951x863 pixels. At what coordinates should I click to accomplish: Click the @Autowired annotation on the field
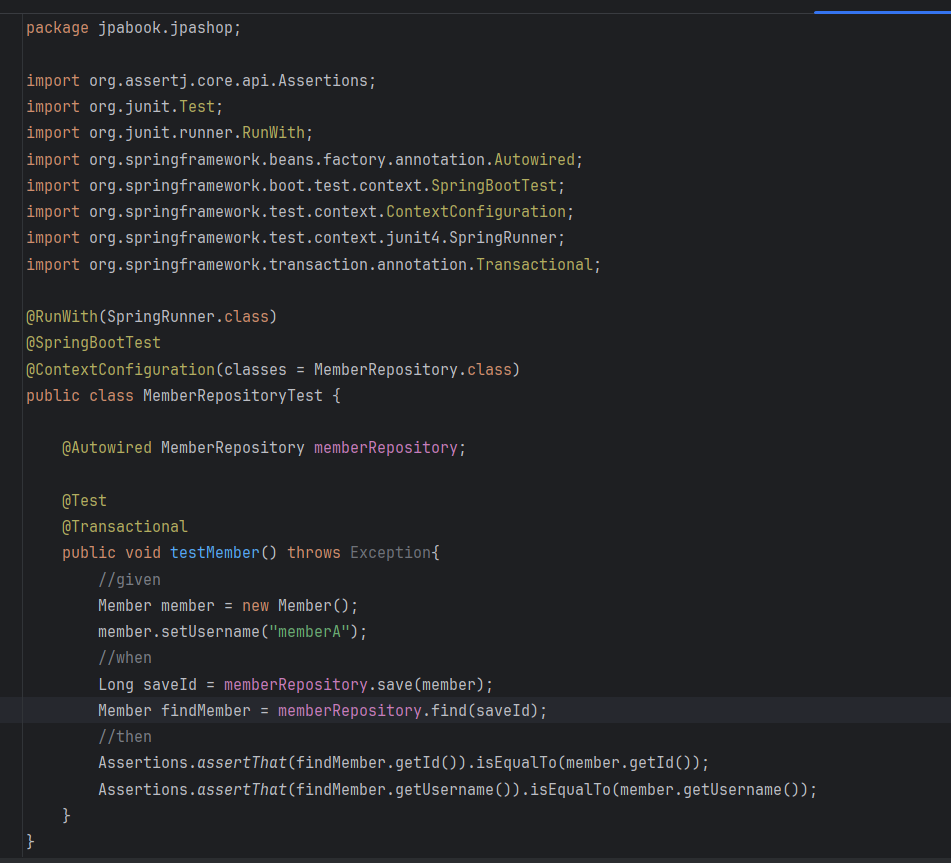click(x=107, y=448)
